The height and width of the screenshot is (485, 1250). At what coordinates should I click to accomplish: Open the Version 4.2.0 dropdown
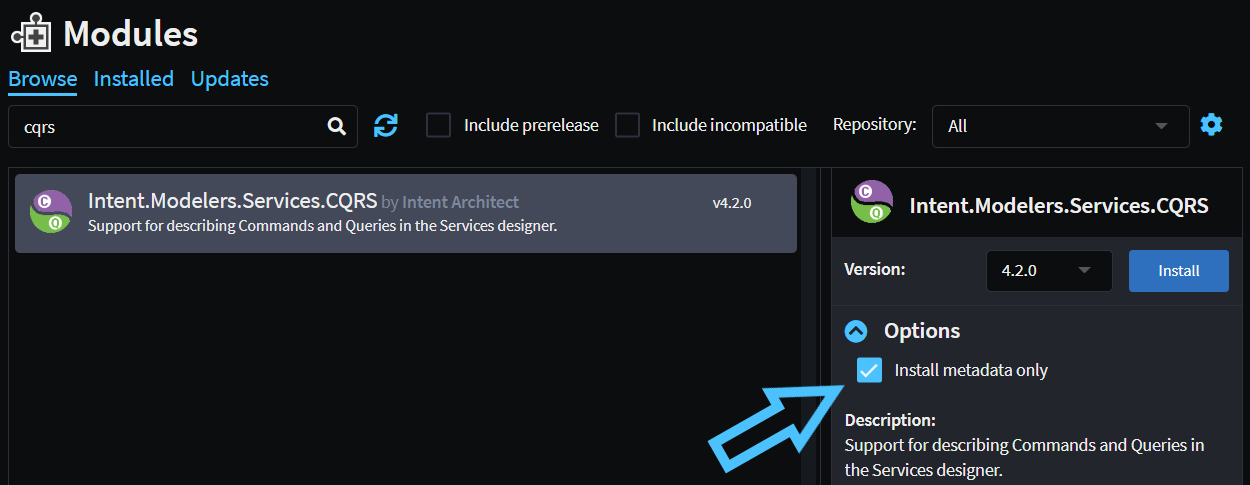[1049, 271]
